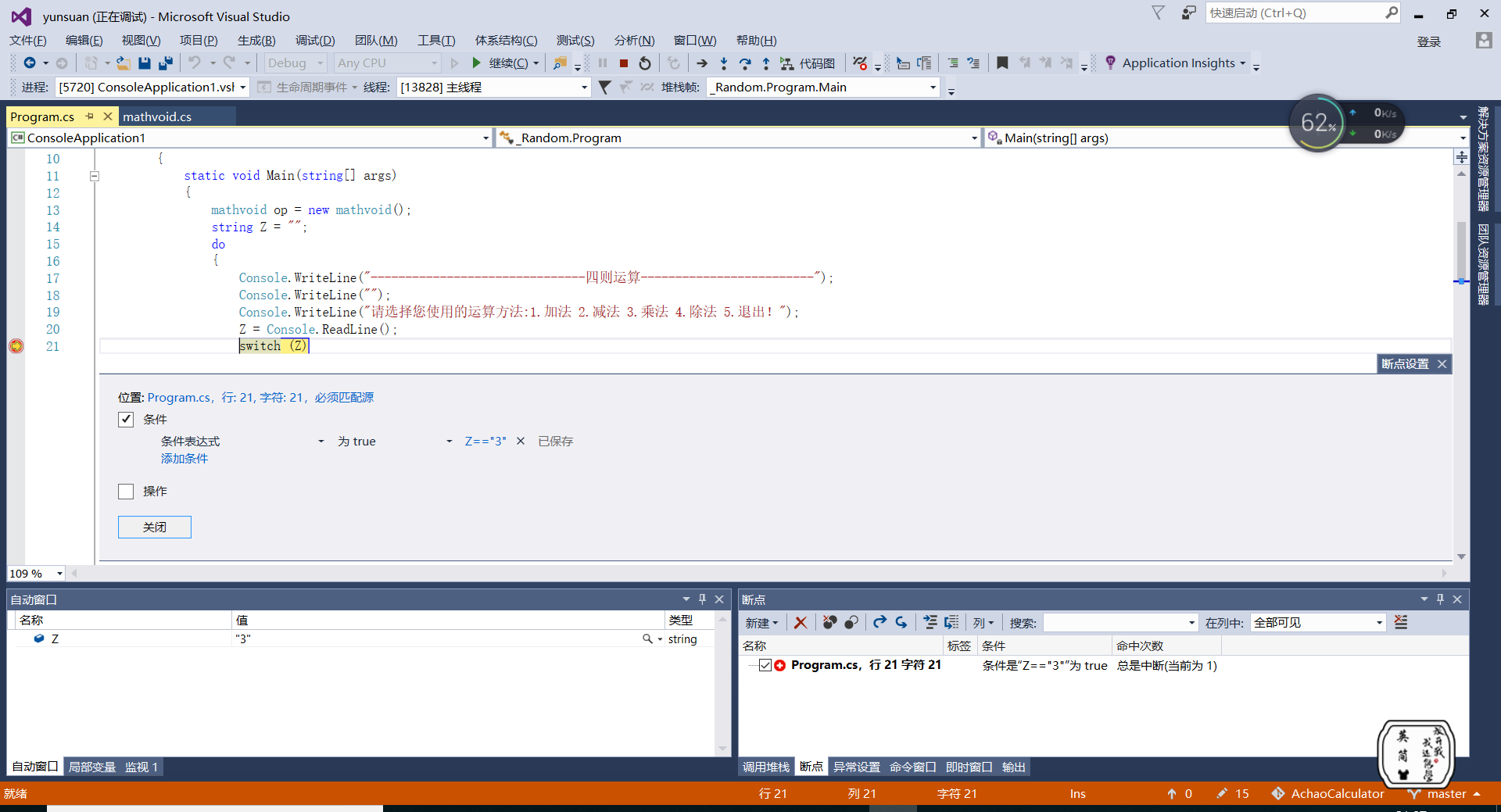Image resolution: width=1501 pixels, height=812 pixels.
Task: Click the Navigate Backward arrow icon
Action: [30, 63]
